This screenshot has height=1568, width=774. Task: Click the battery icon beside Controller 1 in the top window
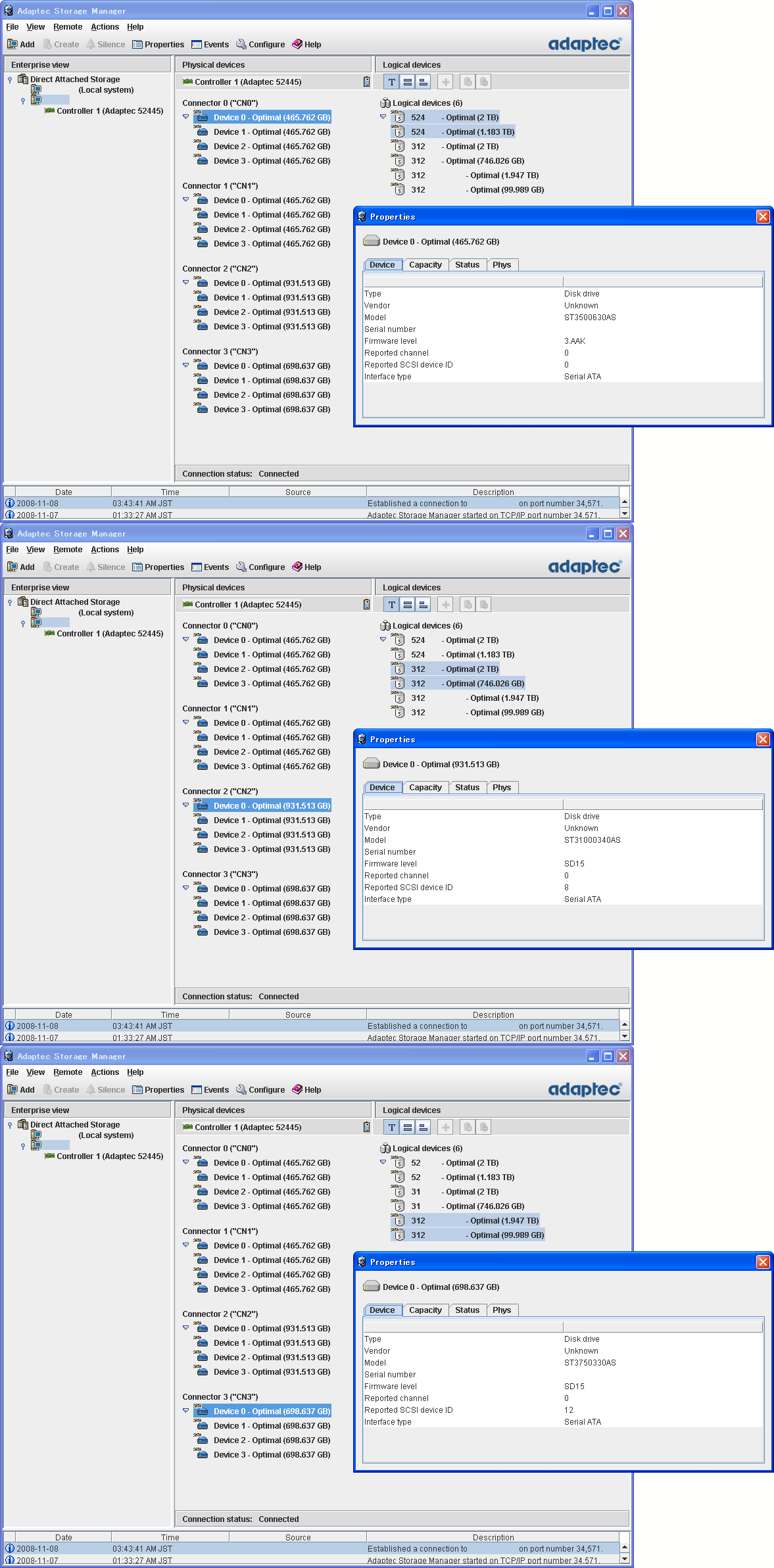[366, 82]
